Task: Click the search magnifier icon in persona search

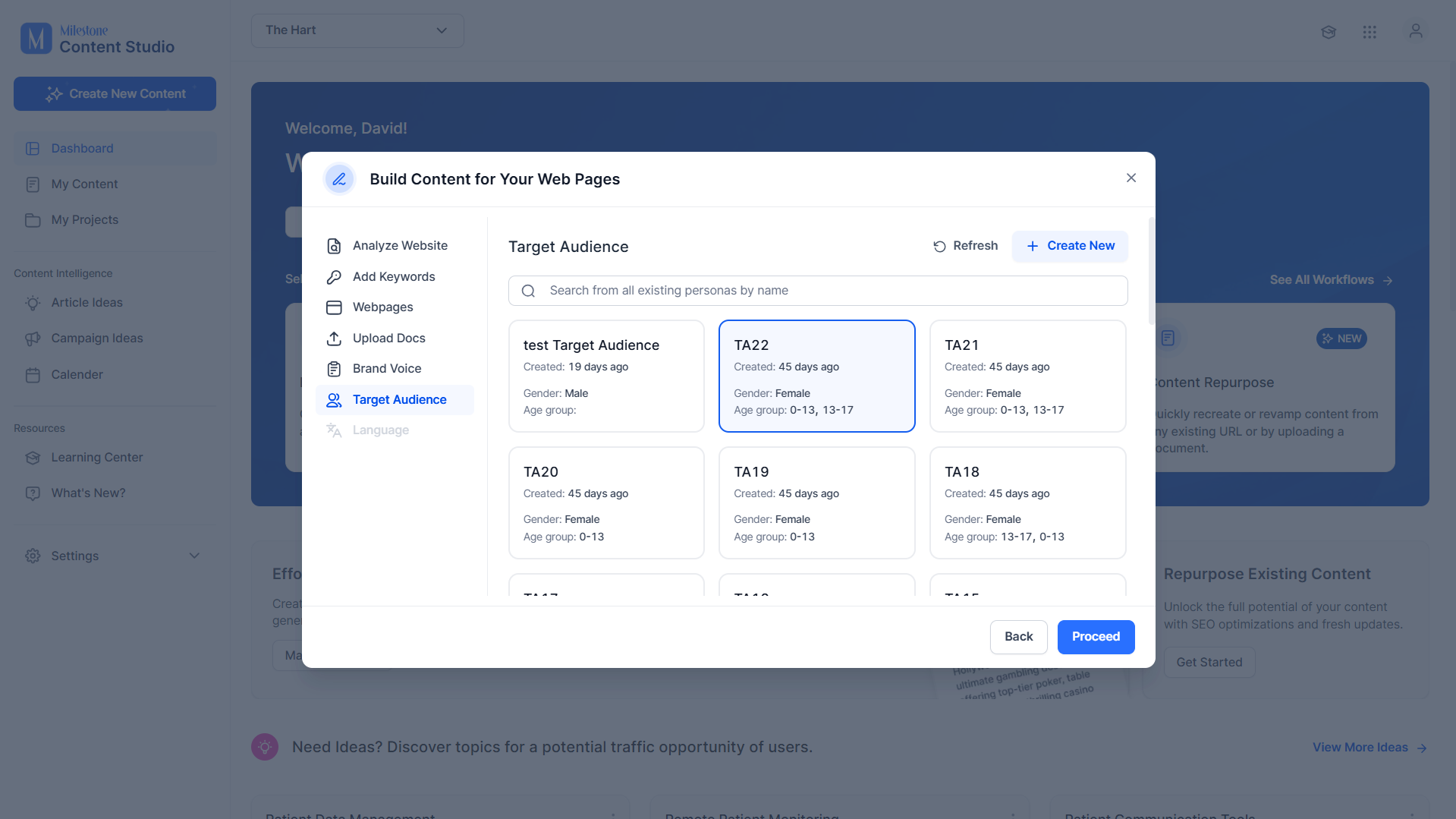Action: (529, 291)
